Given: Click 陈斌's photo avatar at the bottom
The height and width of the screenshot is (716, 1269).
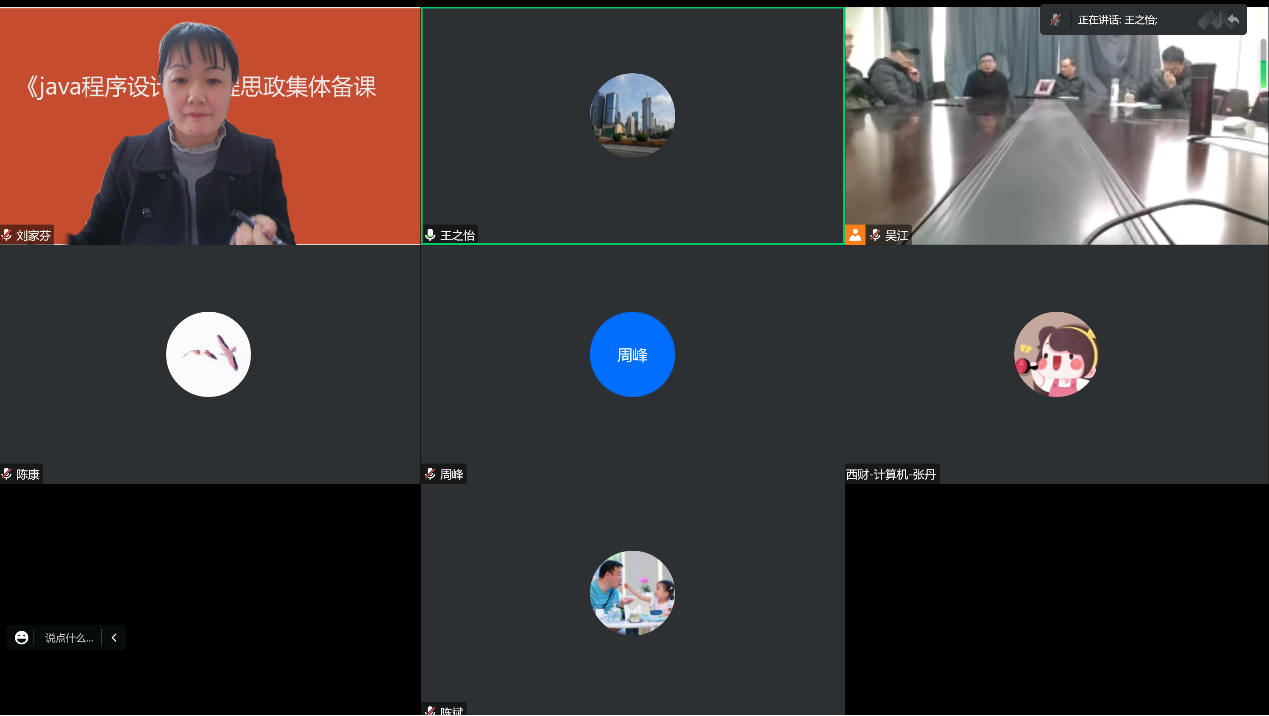Looking at the screenshot, I should (632, 593).
